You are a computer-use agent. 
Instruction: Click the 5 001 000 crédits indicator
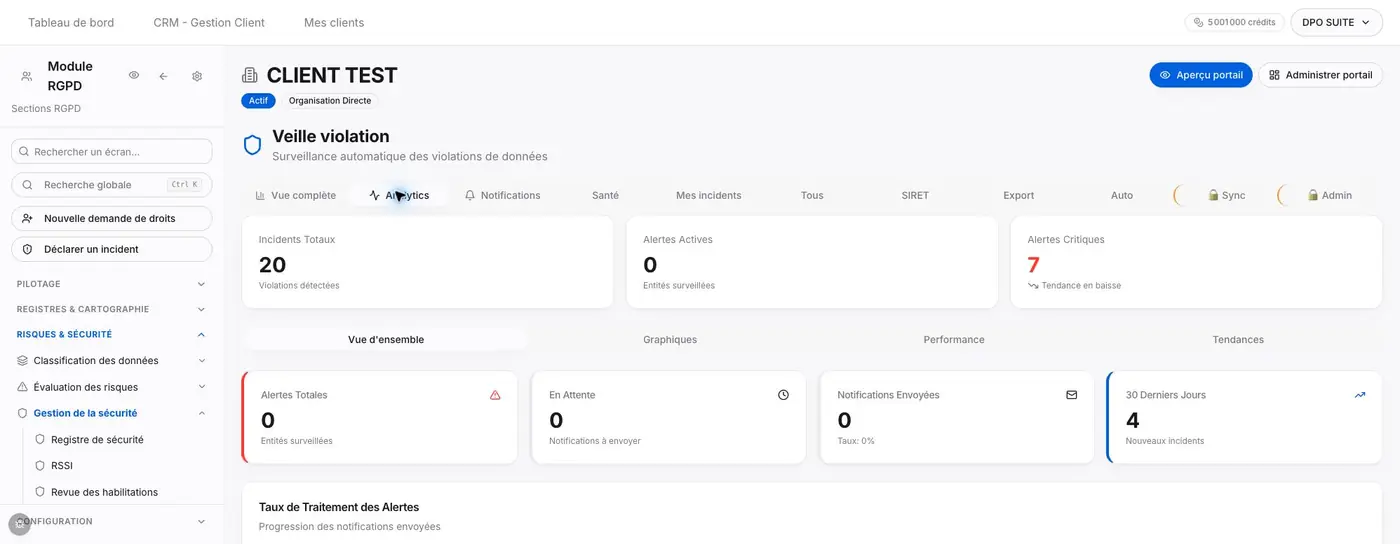click(x=1234, y=22)
